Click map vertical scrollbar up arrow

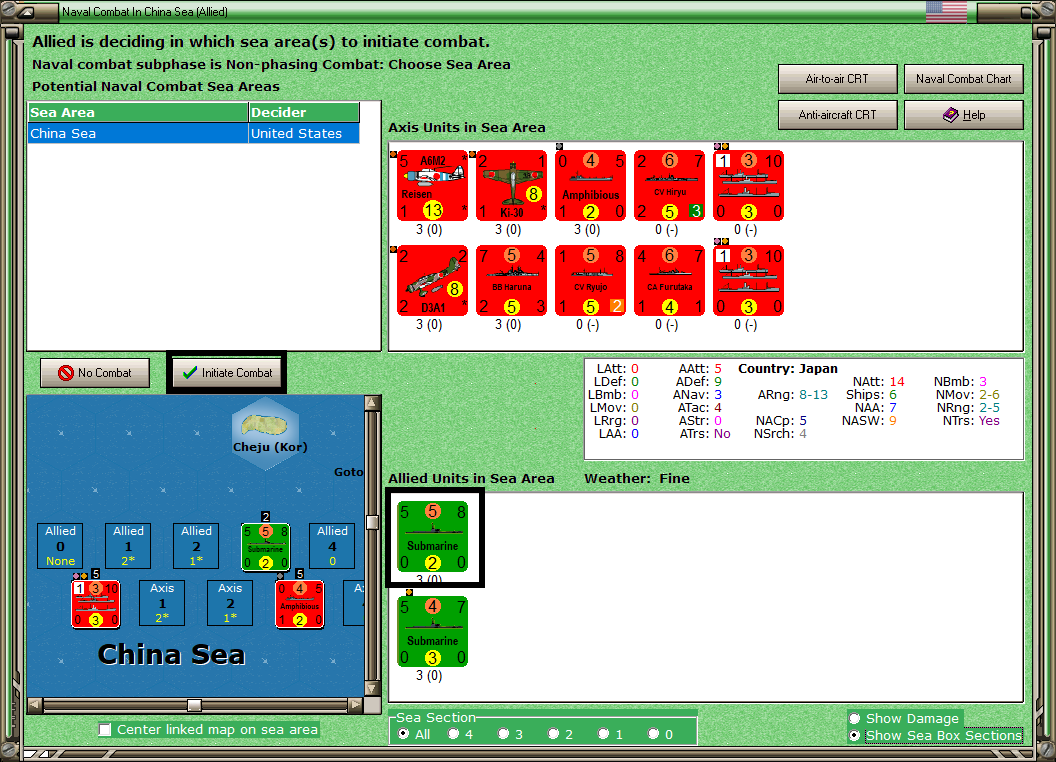372,403
